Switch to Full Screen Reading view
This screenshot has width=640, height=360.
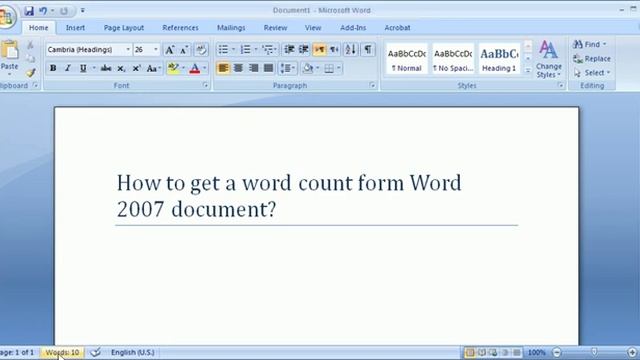pos(482,352)
